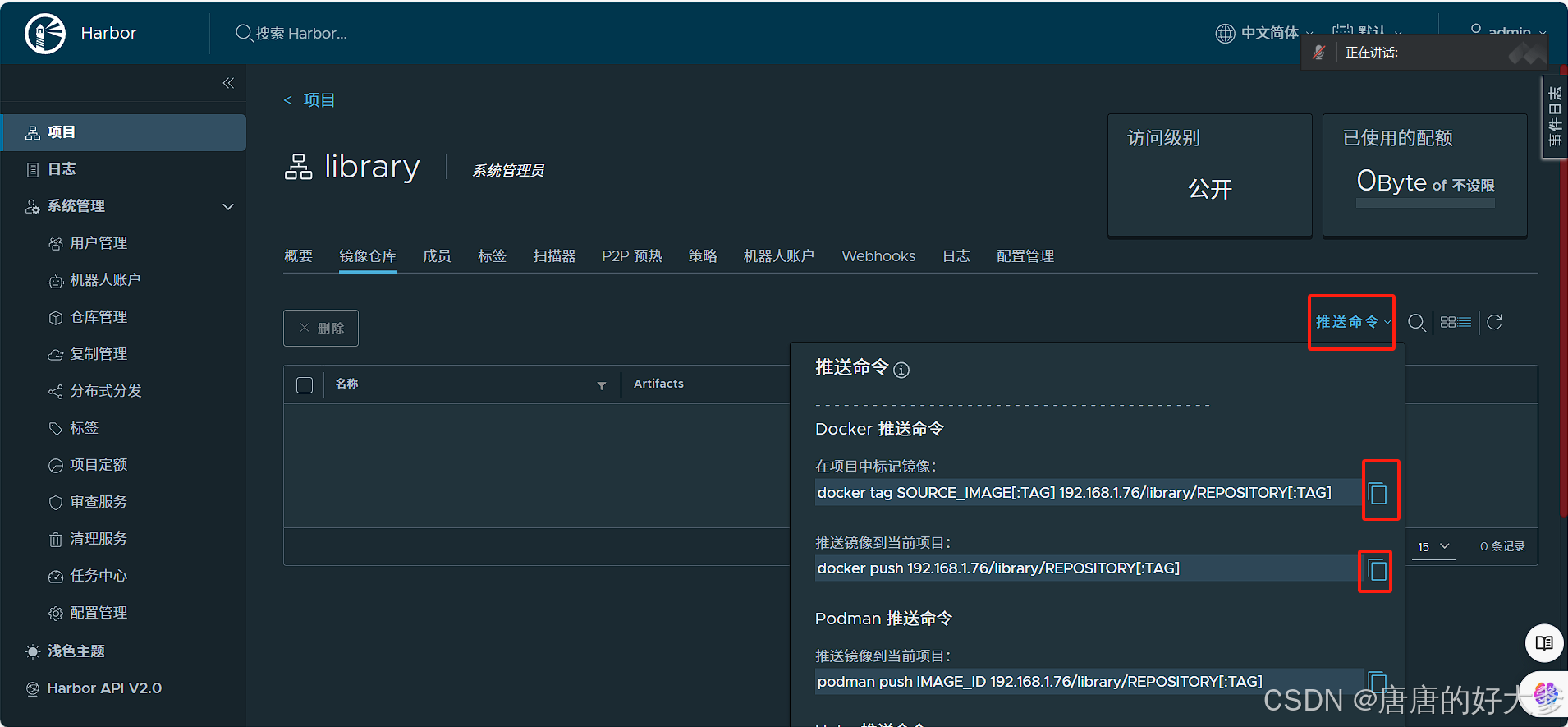Open 清理服务 in sidebar
1568x727 pixels.
pyautogui.click(x=99, y=539)
